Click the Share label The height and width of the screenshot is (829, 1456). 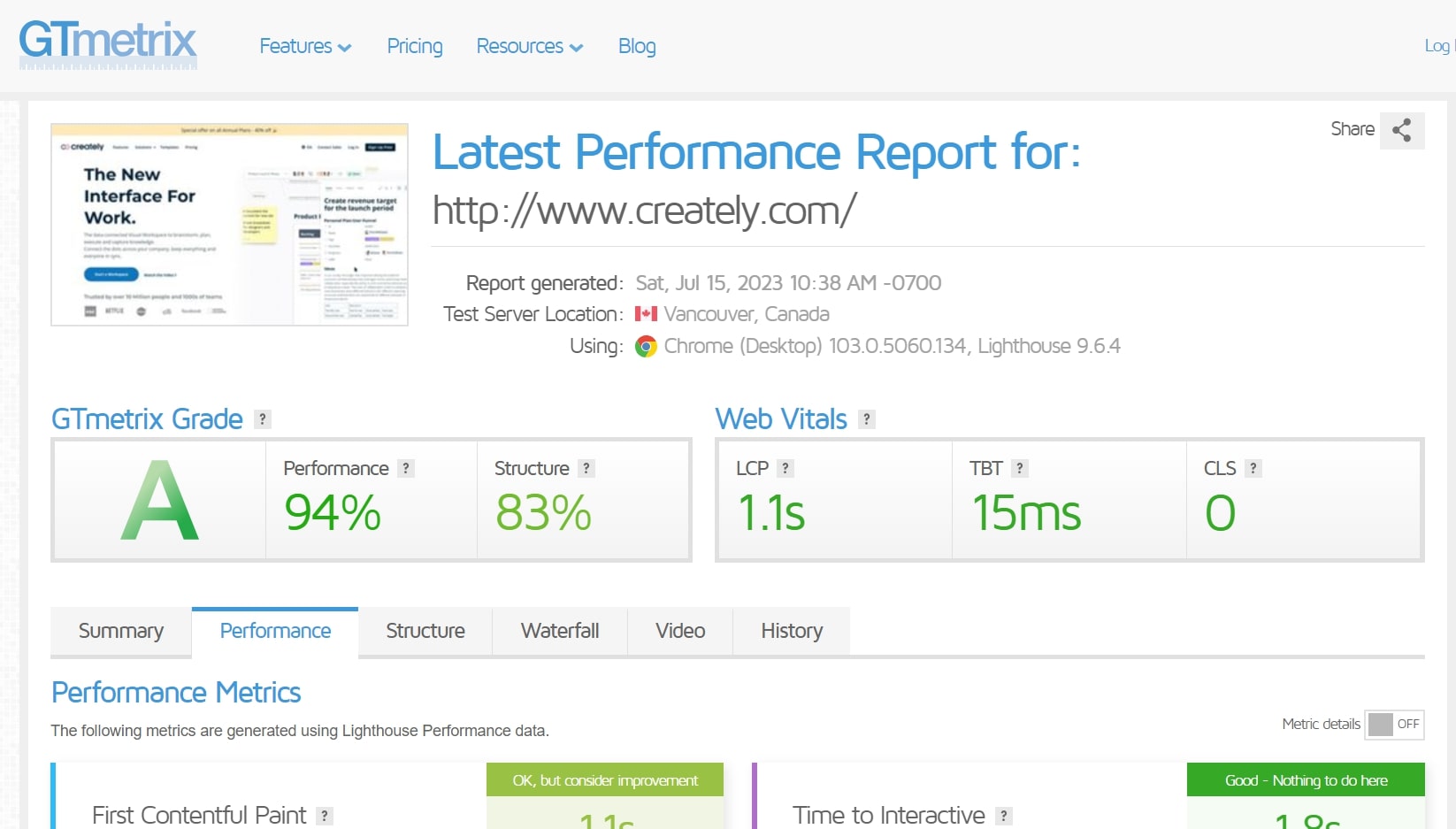pyautogui.click(x=1353, y=129)
